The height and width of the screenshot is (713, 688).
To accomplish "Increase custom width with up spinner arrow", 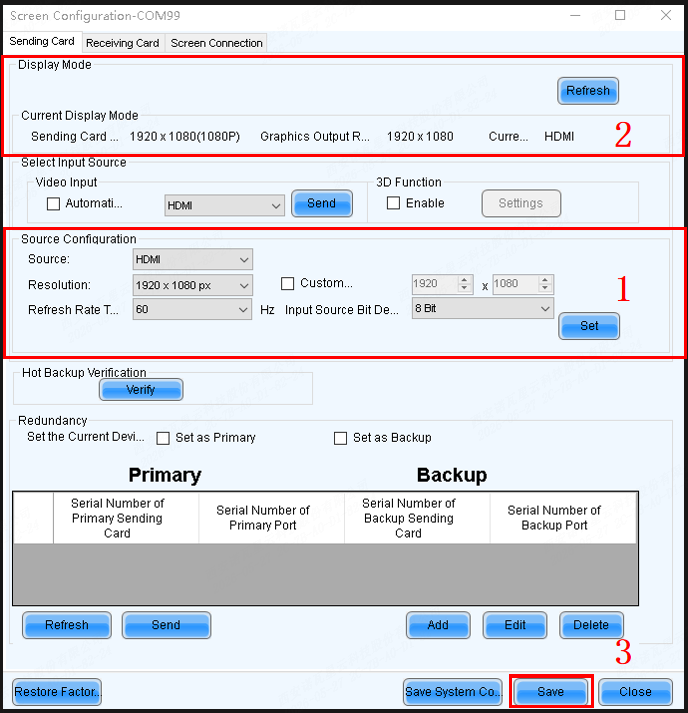I will coord(464,280).
